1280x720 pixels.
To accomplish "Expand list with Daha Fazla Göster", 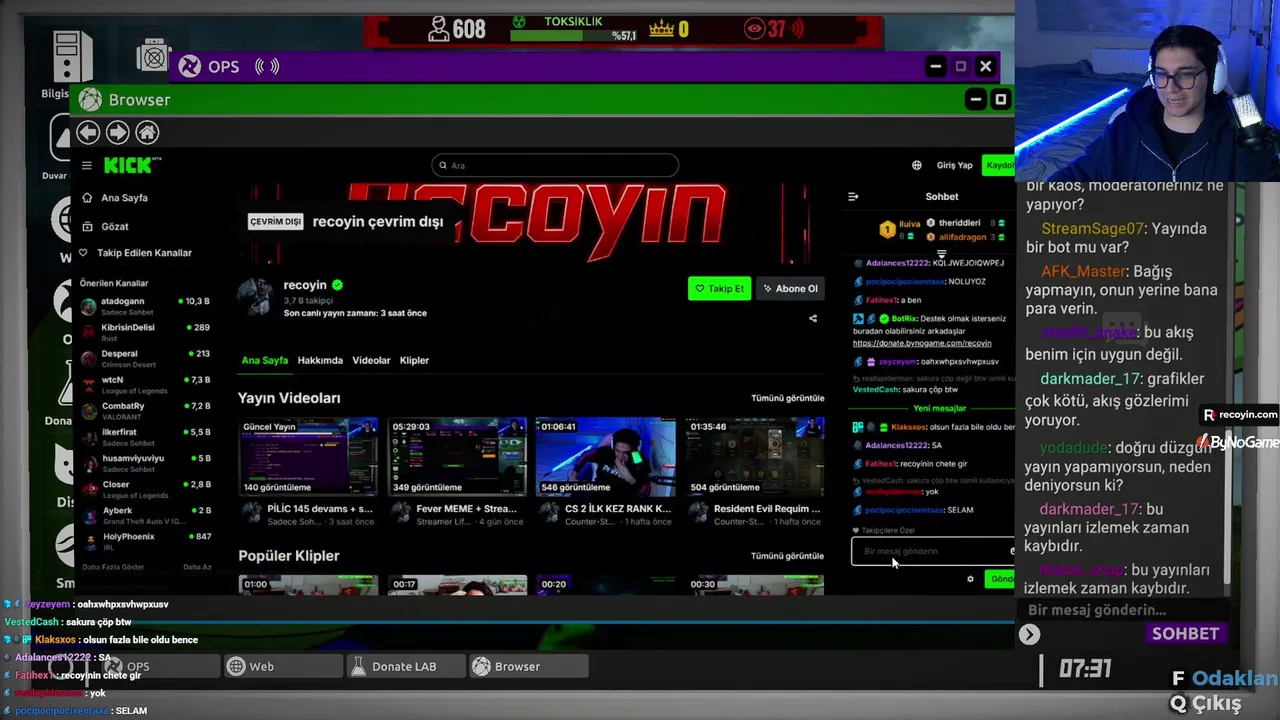I will pos(113,567).
